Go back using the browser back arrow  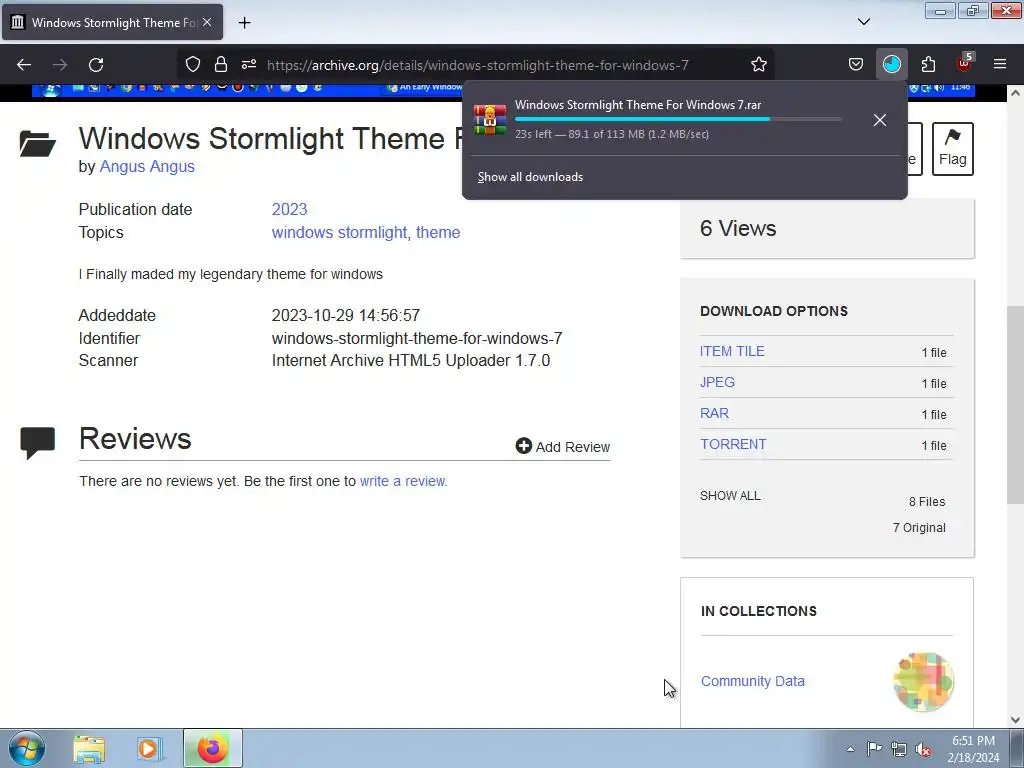click(x=24, y=65)
